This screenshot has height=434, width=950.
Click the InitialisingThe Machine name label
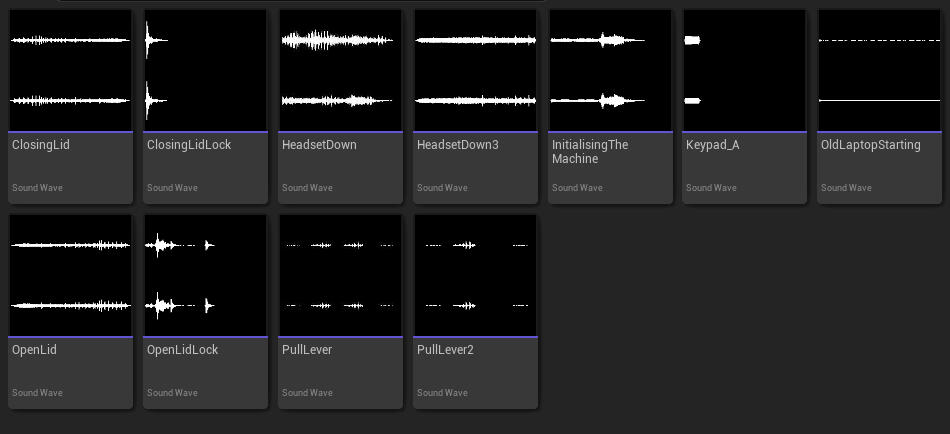tap(590, 152)
